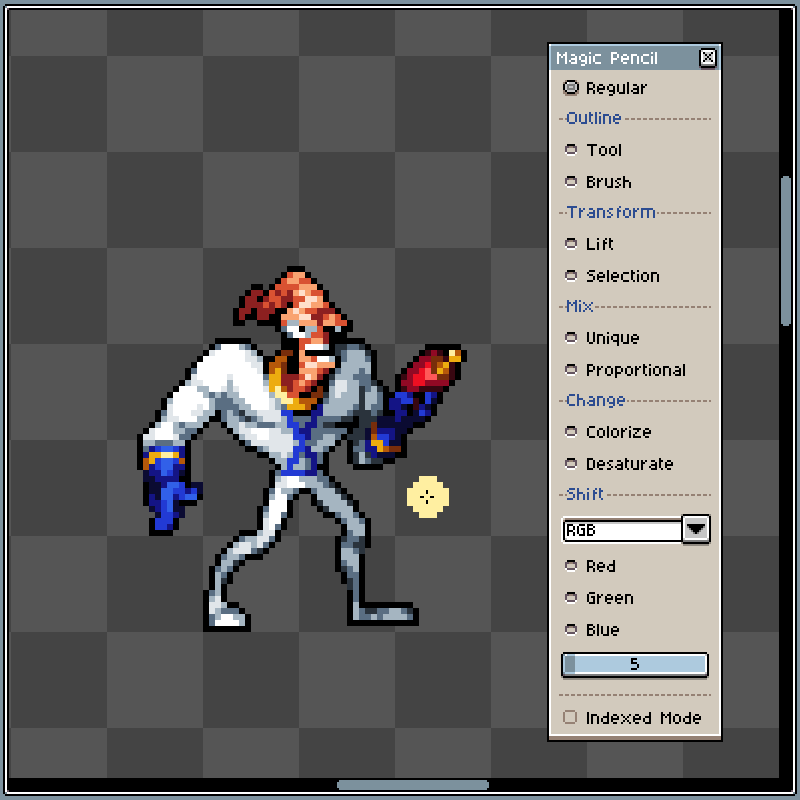This screenshot has height=800, width=800.
Task: Click the vertical canvas scrollbar thumb
Action: click(786, 251)
